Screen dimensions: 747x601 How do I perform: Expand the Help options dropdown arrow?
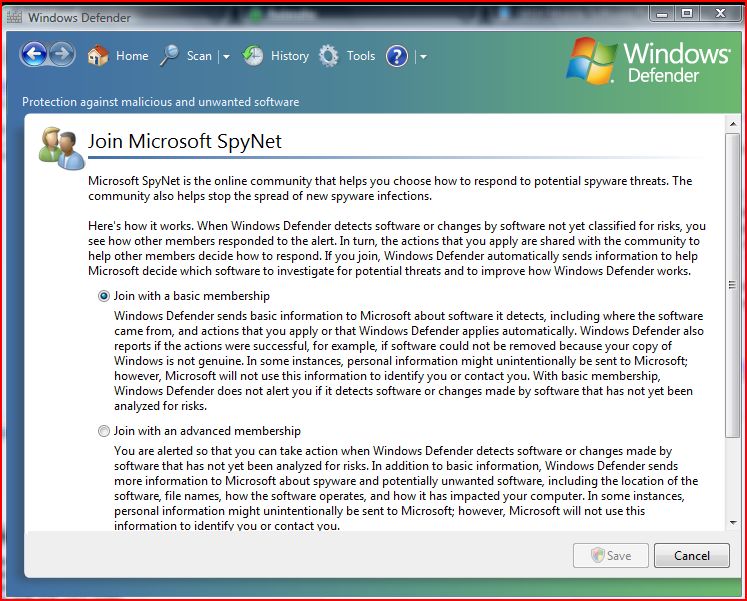tap(423, 57)
